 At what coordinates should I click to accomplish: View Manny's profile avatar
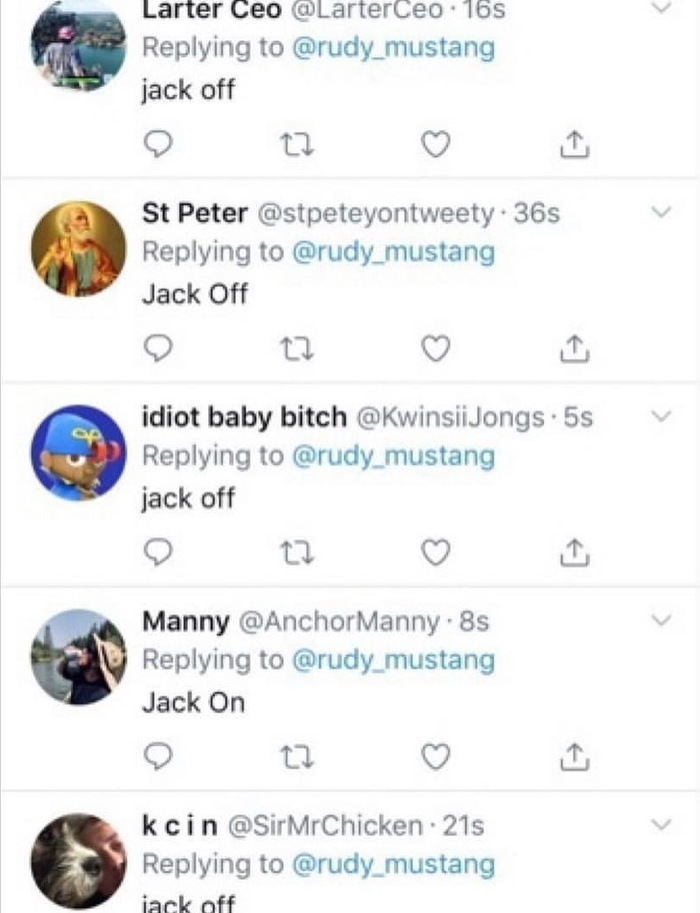click(79, 656)
